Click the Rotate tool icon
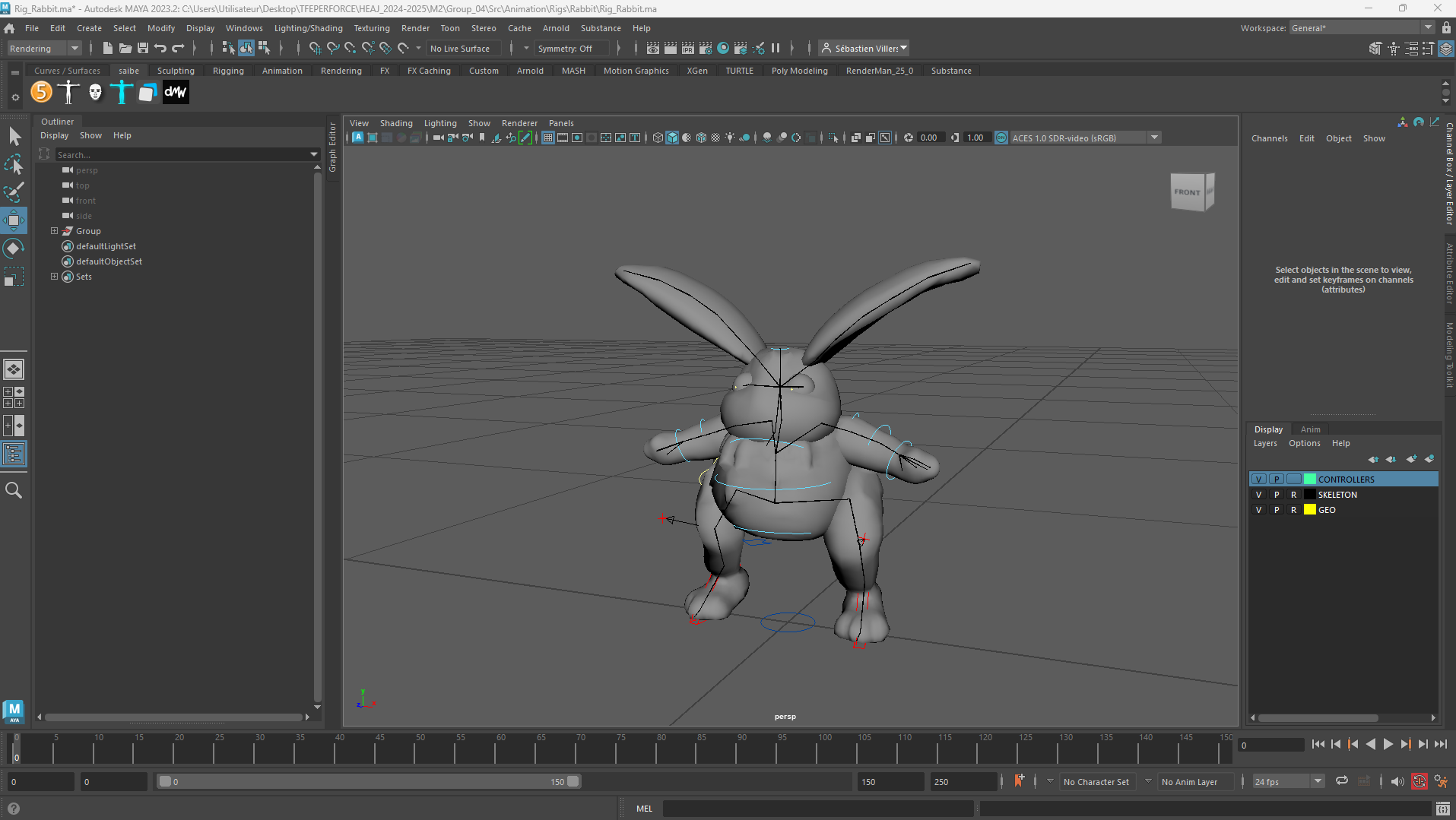 pos(14,249)
